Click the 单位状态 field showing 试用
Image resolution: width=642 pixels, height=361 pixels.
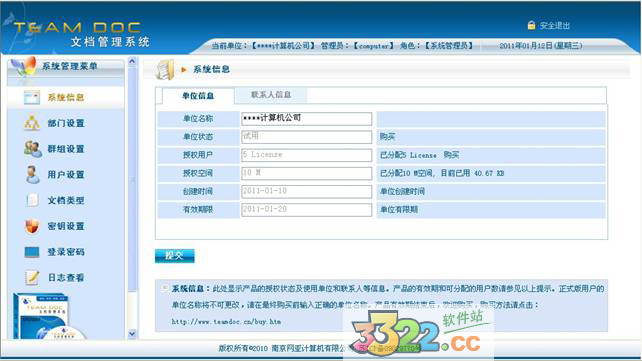[x=306, y=137]
